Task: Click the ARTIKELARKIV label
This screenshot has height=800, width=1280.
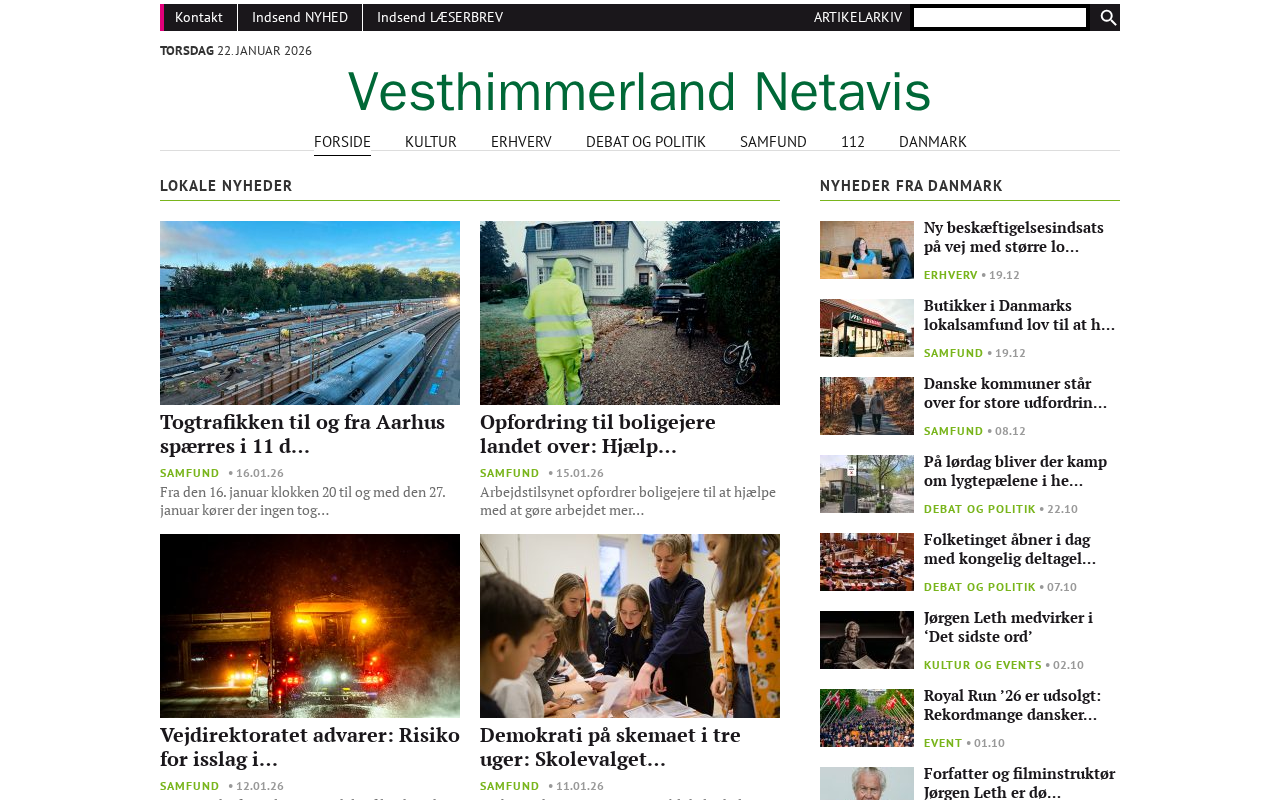Action: [x=858, y=17]
